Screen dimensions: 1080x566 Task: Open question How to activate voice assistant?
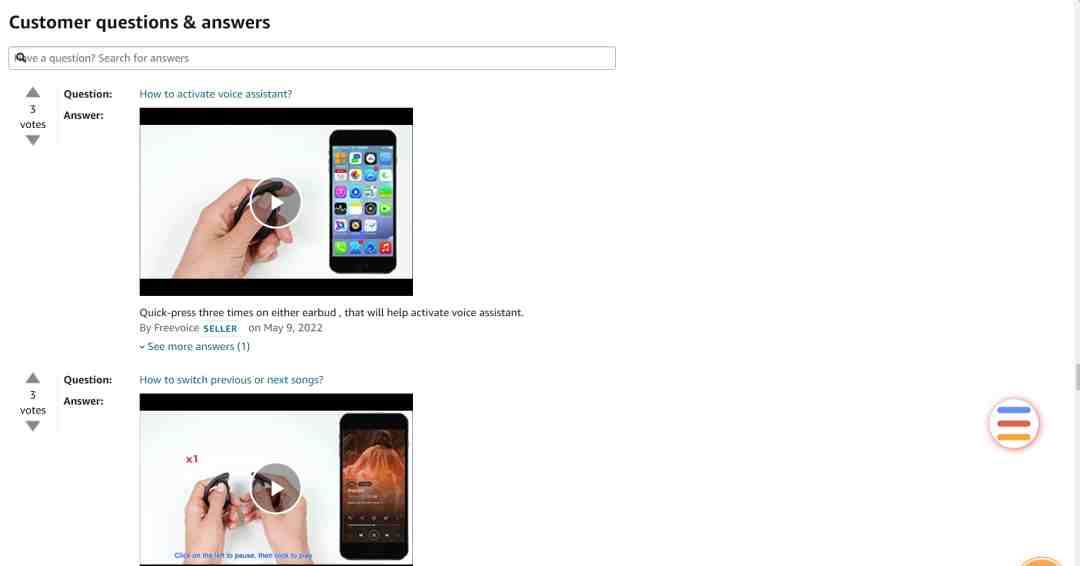216,94
